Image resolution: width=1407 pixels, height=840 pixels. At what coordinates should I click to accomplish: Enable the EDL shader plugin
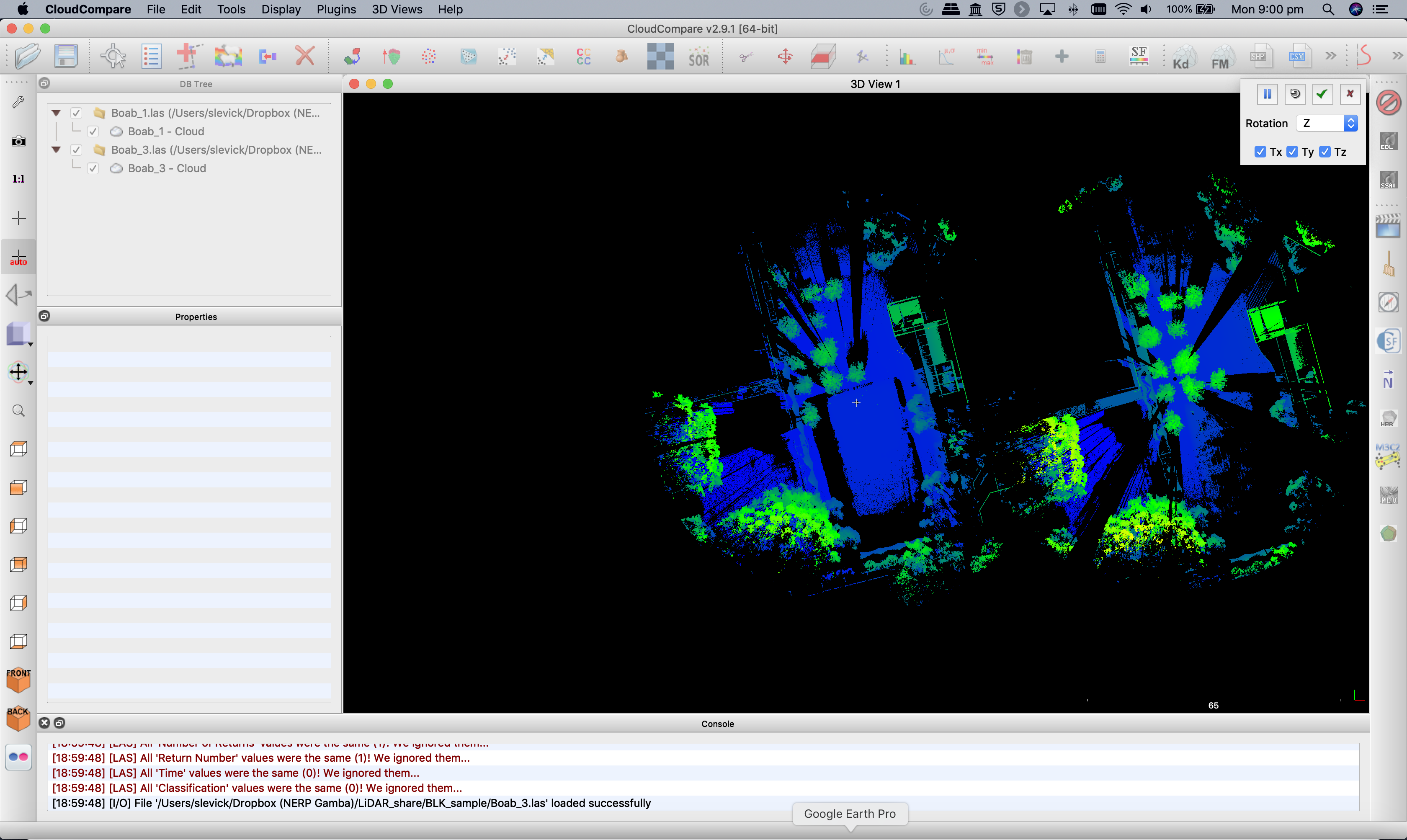(1388, 141)
